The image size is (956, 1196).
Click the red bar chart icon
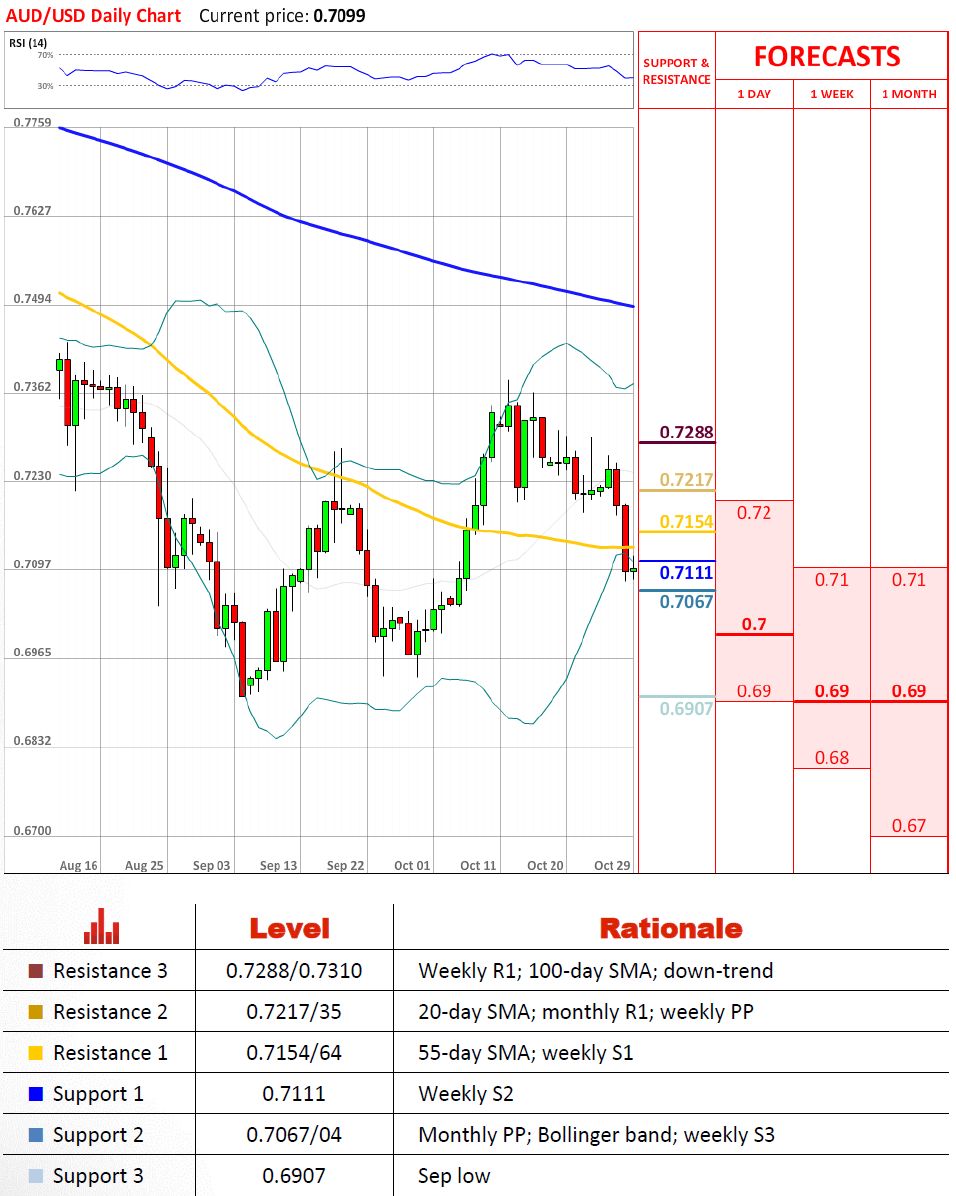[x=101, y=926]
